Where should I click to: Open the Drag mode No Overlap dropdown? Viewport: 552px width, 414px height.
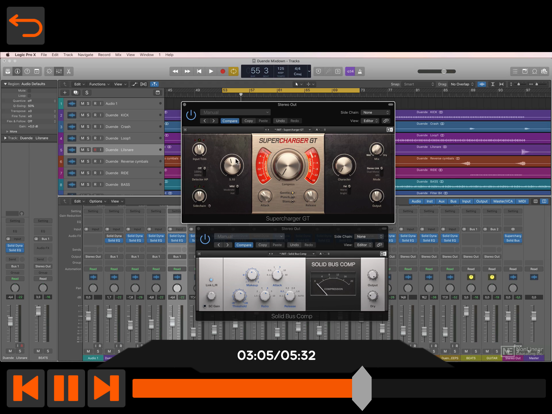tap(462, 84)
